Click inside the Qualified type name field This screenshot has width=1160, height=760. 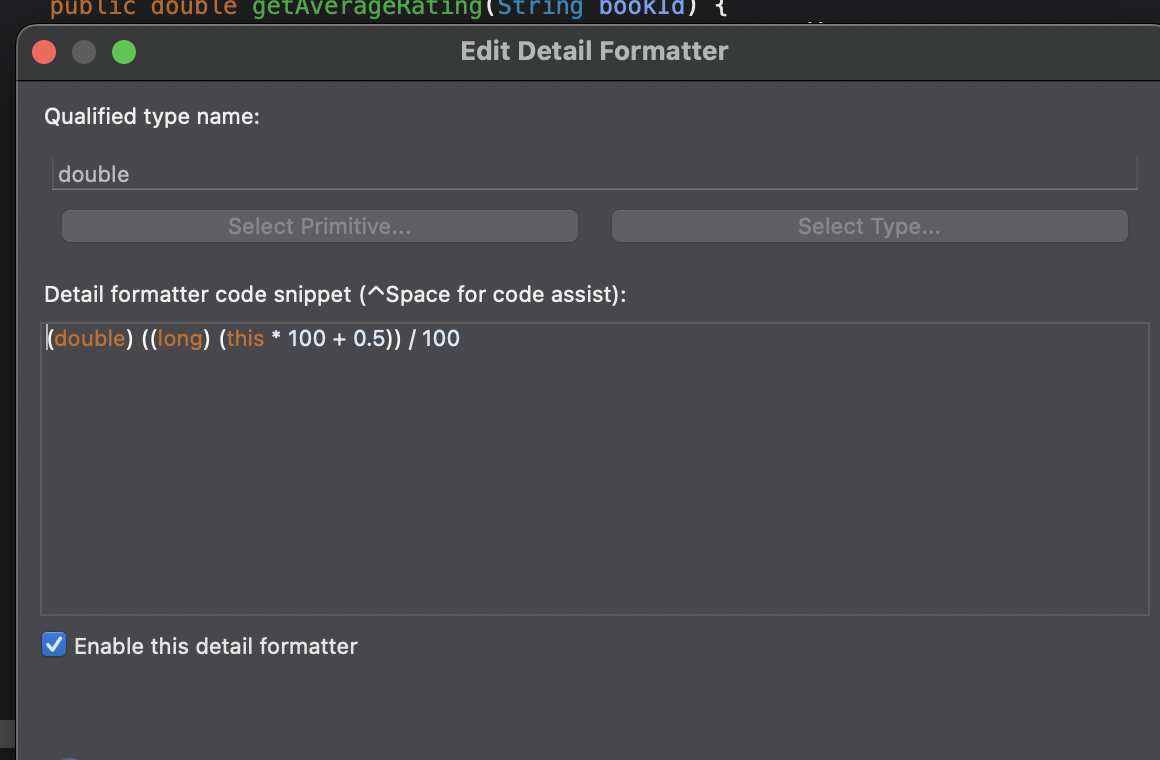pos(400,173)
